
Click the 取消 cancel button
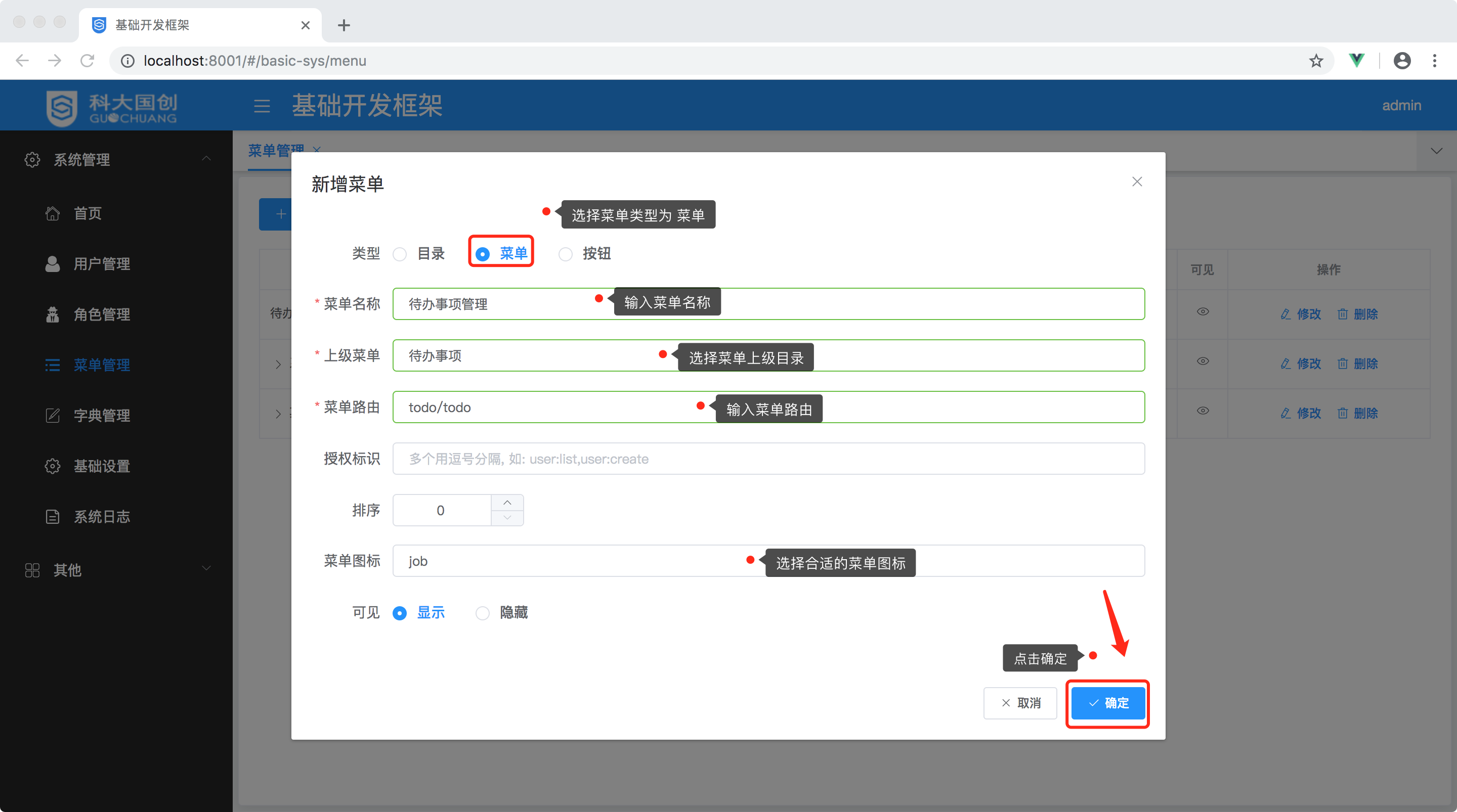click(x=1020, y=703)
